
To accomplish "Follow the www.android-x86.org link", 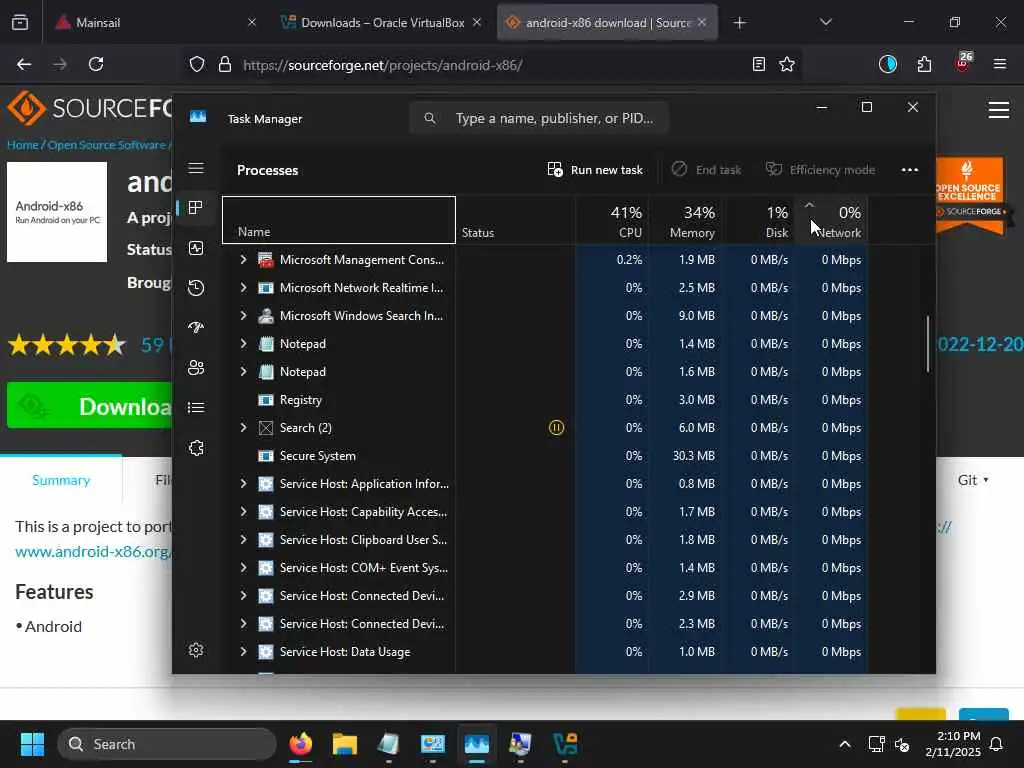I will (x=93, y=551).
